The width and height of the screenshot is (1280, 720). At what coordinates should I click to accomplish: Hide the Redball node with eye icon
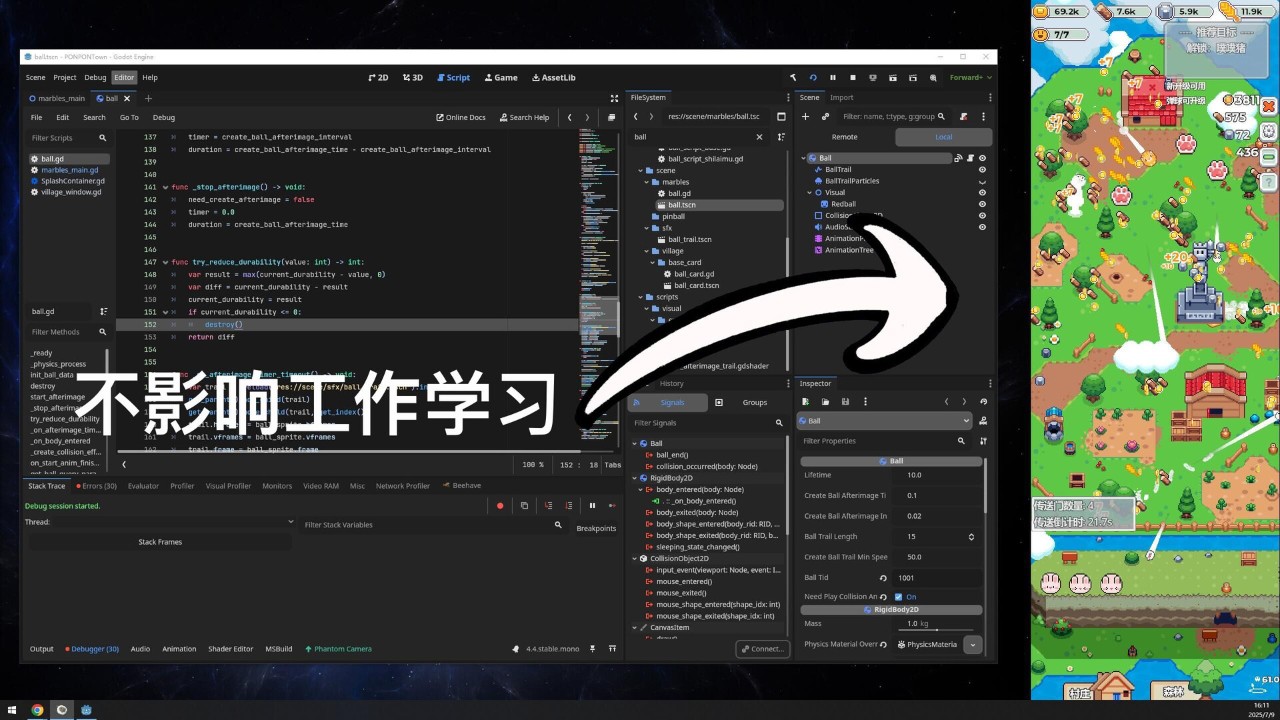(982, 204)
